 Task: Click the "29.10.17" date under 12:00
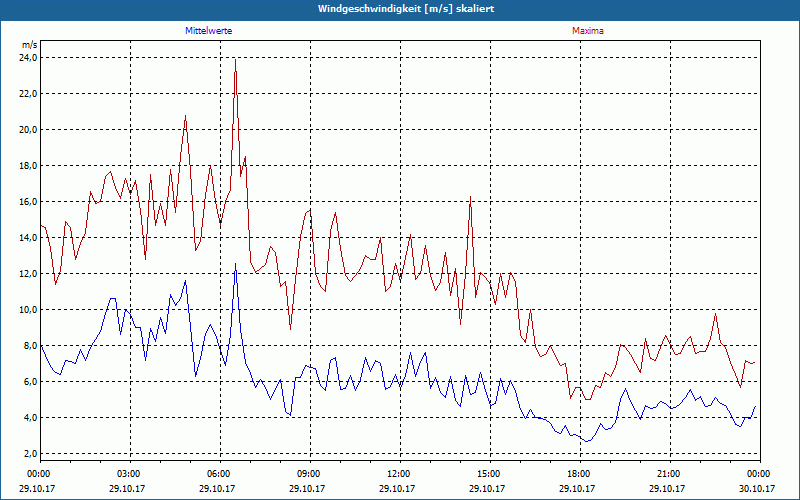397,488
